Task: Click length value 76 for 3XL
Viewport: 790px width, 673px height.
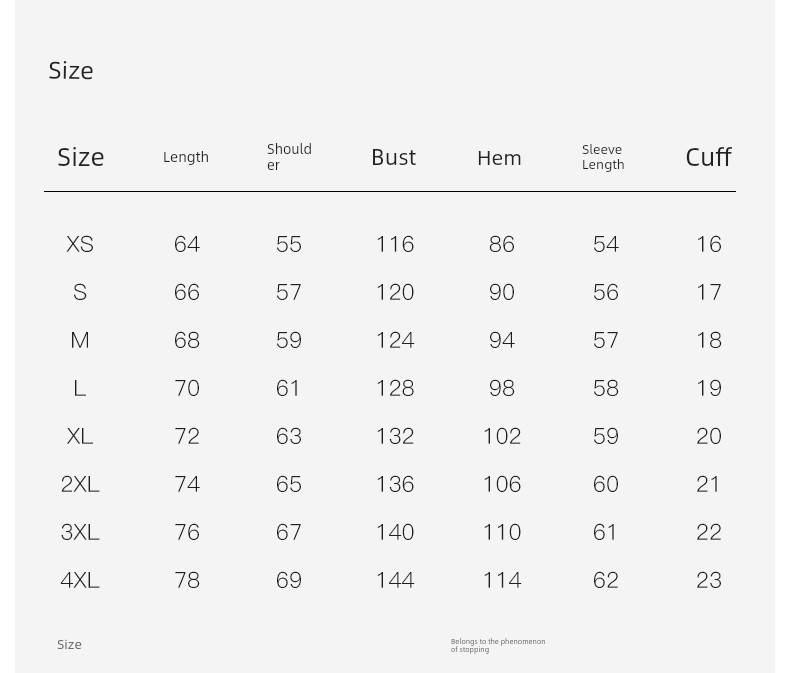Action: click(x=187, y=532)
